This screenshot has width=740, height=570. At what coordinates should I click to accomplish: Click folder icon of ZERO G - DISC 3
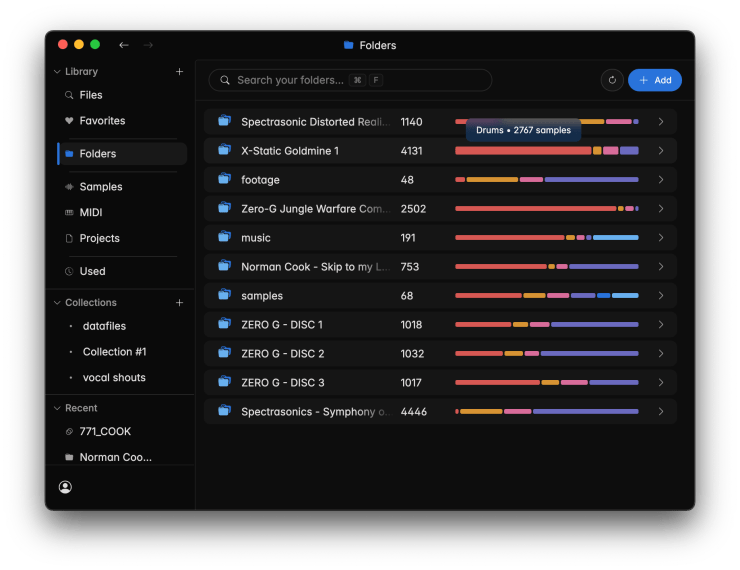pyautogui.click(x=225, y=382)
